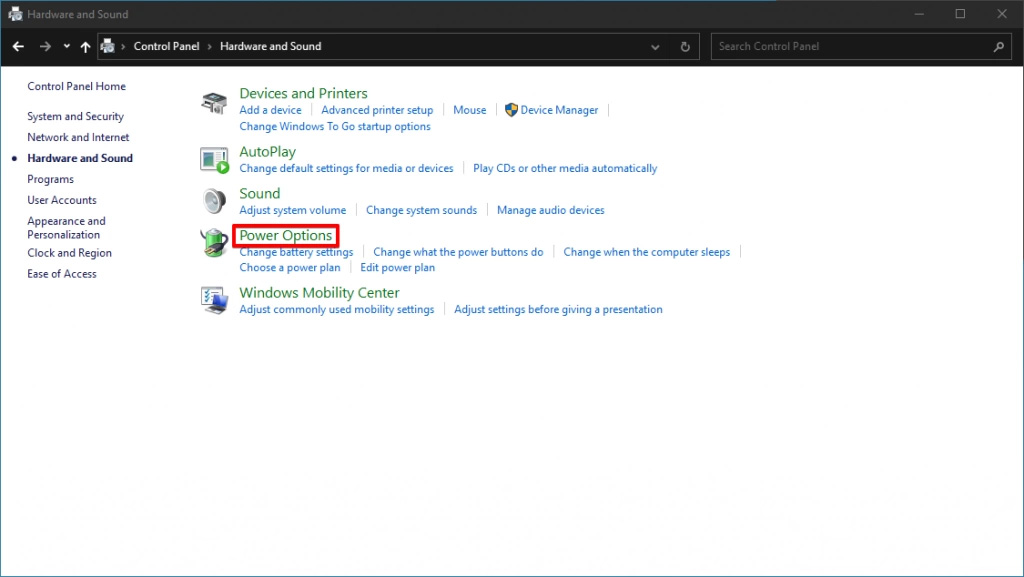This screenshot has width=1024, height=577.
Task: Click Change what the power buttons do
Action: [458, 252]
